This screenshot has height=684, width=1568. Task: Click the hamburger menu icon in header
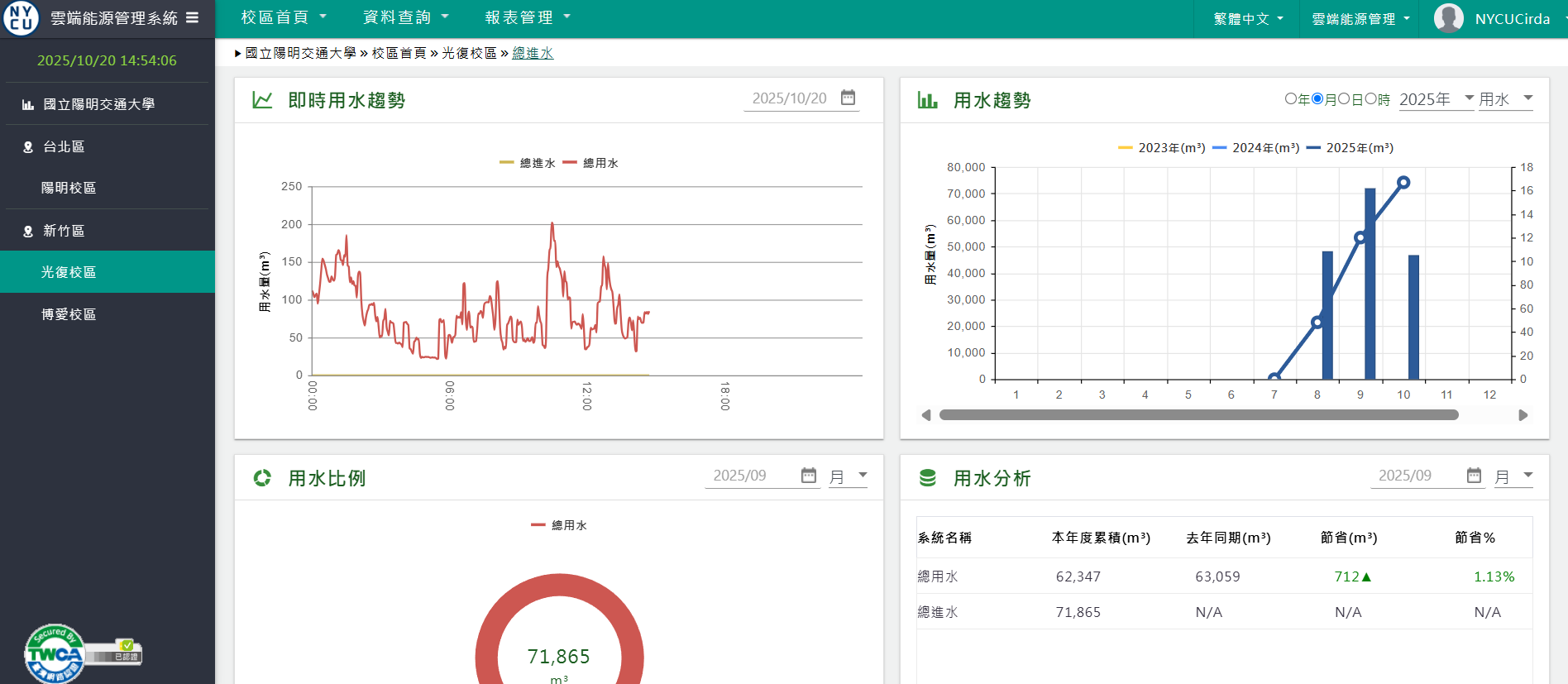pos(192,17)
